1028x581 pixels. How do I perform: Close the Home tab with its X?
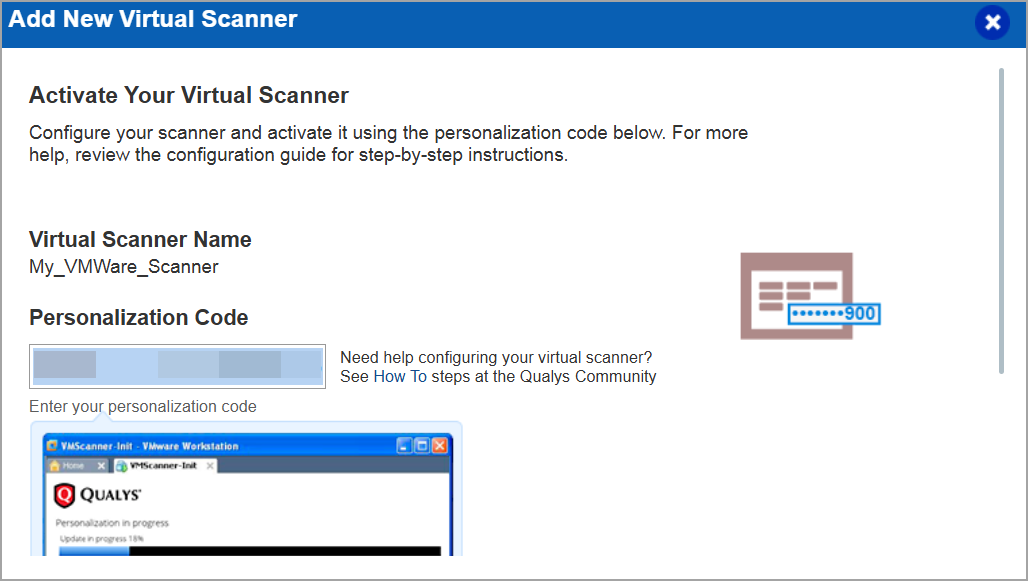99,465
